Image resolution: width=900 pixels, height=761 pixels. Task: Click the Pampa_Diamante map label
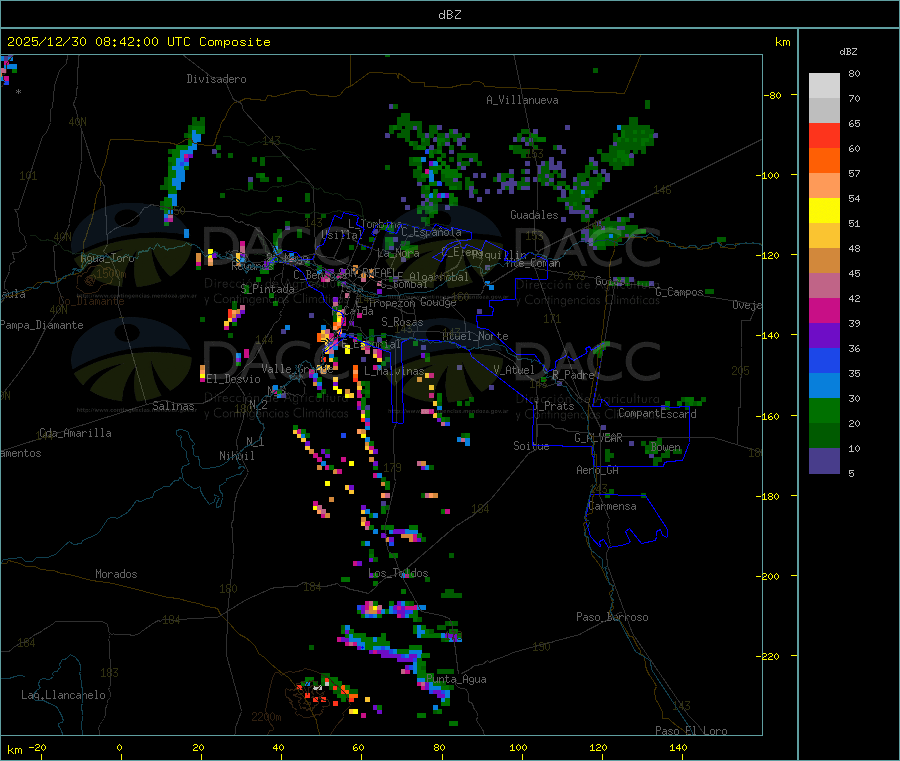click(x=42, y=325)
